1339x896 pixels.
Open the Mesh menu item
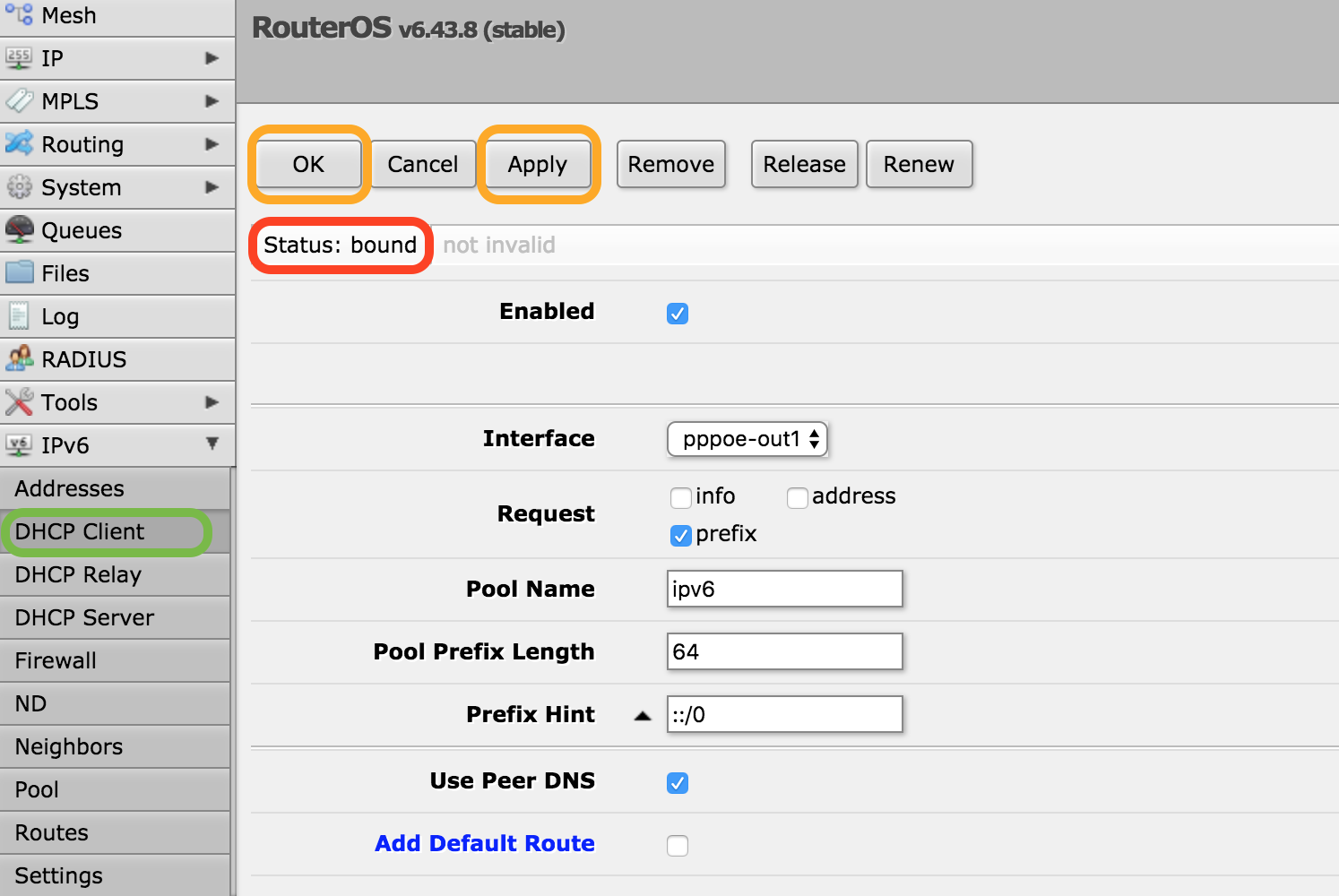tap(117, 16)
